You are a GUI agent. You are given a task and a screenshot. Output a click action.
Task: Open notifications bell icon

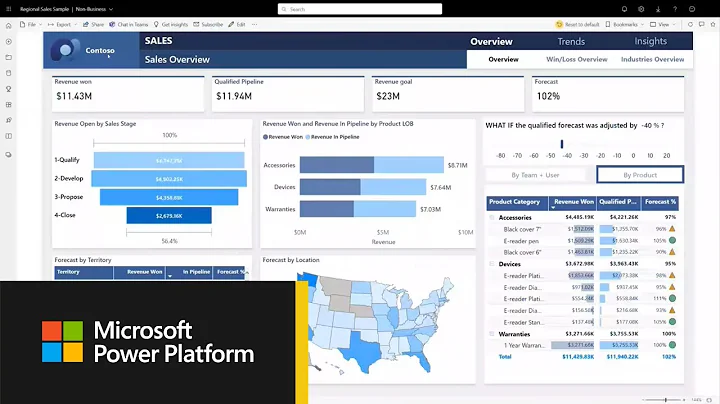(624, 9)
